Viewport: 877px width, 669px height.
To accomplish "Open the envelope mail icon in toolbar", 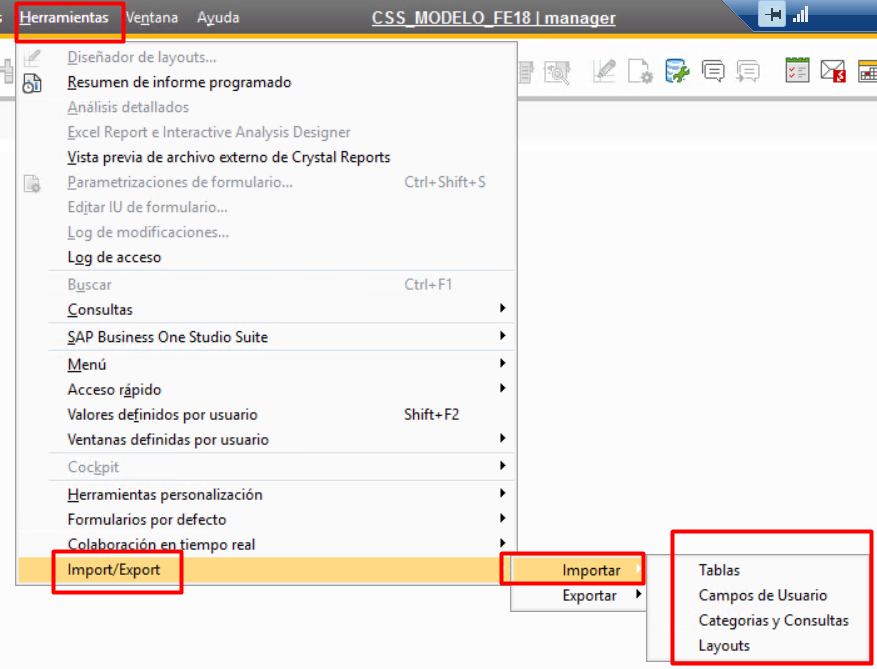I will [832, 70].
